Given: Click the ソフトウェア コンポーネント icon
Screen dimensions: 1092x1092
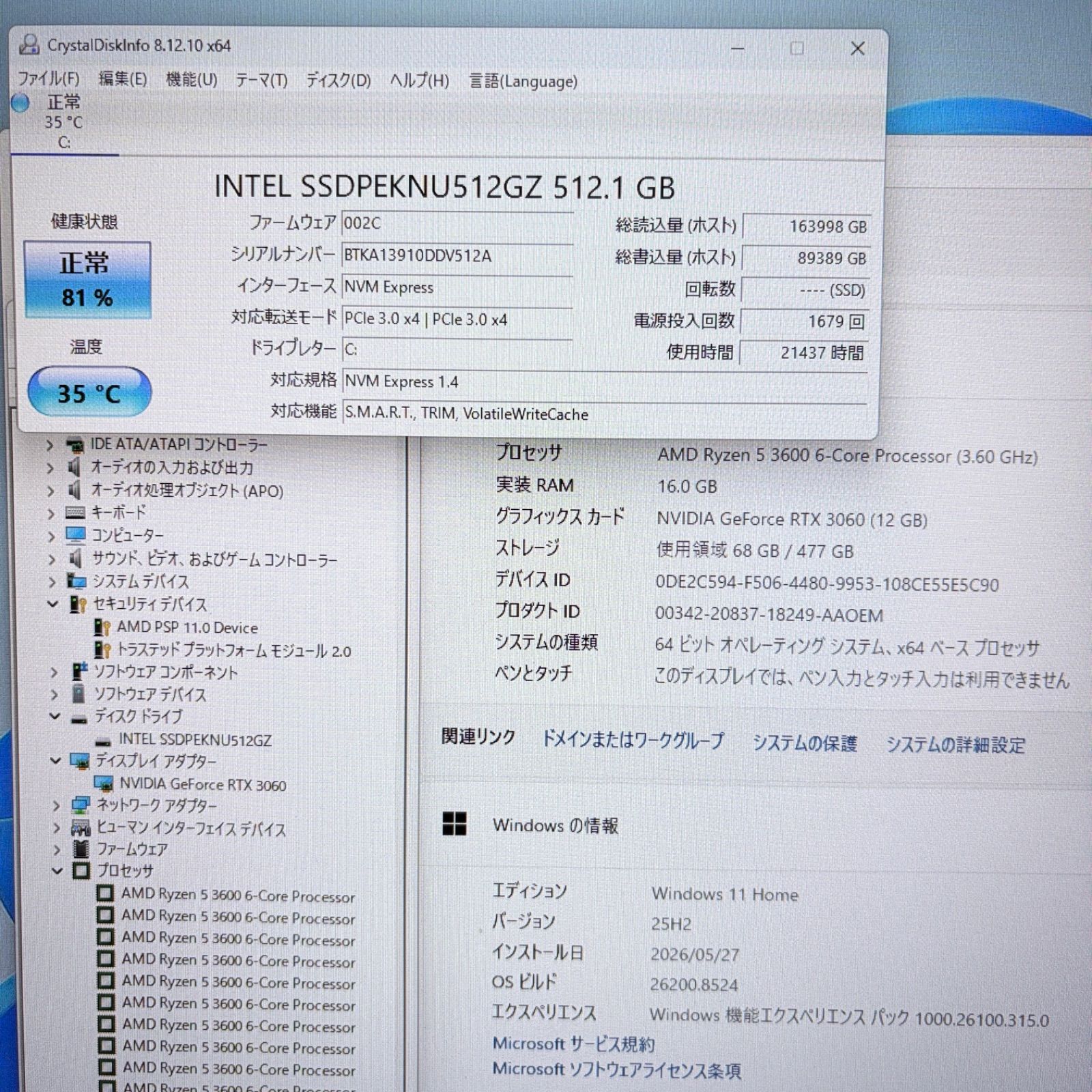Looking at the screenshot, I should (80, 672).
